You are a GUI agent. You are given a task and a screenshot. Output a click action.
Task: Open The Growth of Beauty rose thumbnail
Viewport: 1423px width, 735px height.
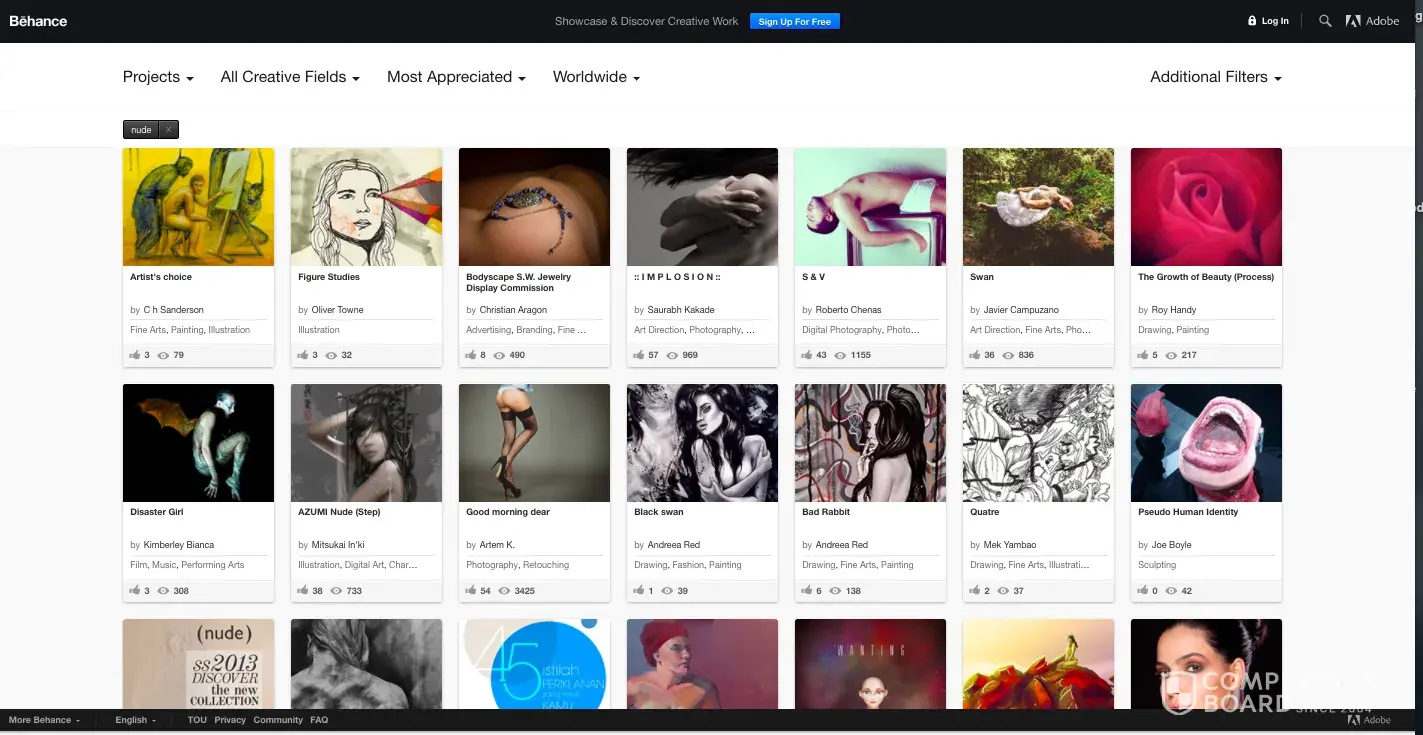coord(1206,207)
